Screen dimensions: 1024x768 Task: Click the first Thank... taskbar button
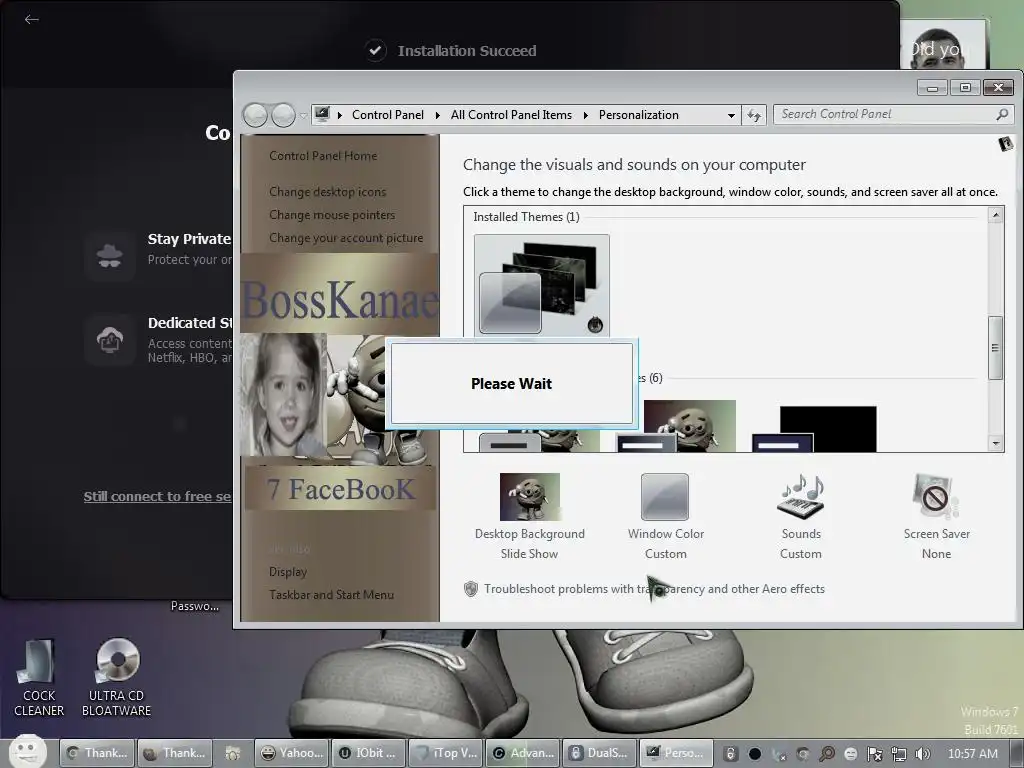pyautogui.click(x=97, y=754)
